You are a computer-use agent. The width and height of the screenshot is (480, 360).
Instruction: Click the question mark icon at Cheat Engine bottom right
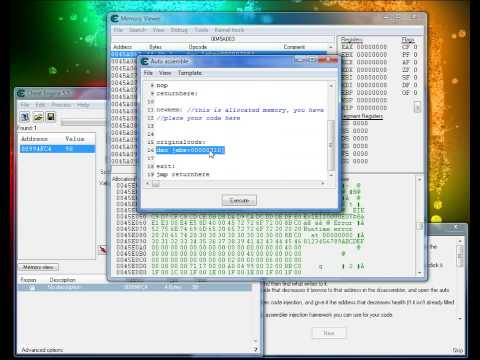click(255, 349)
